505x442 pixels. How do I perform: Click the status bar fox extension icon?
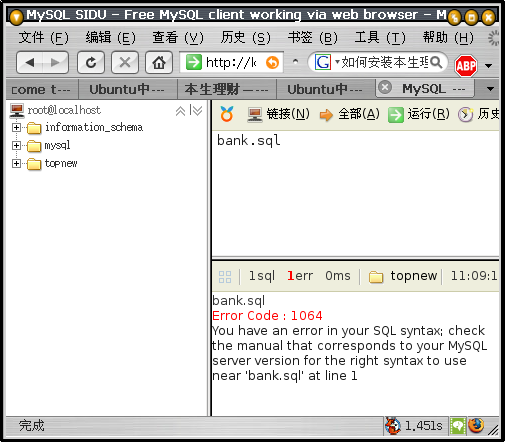393,426
